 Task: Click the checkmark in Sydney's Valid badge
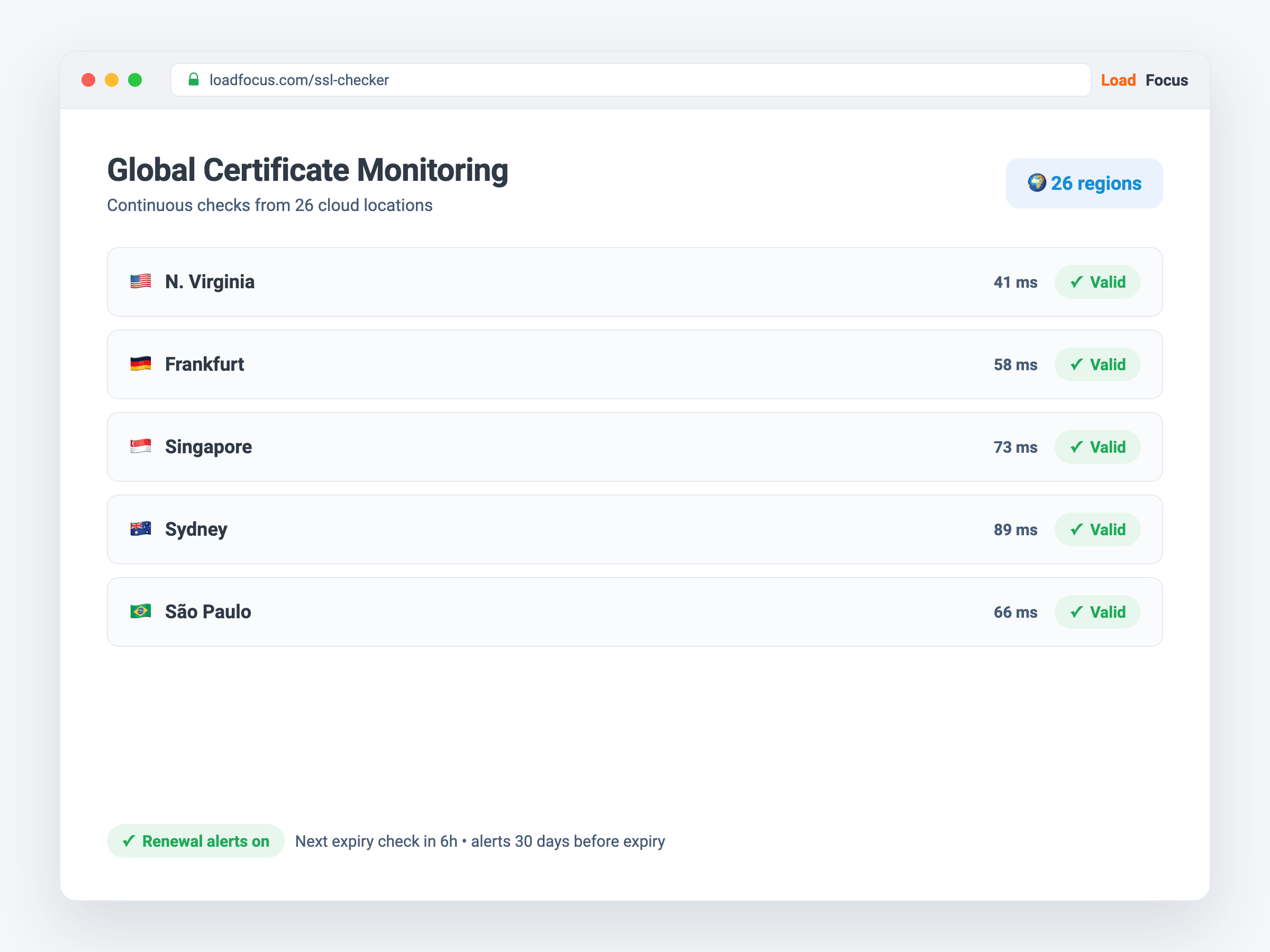[1076, 529]
